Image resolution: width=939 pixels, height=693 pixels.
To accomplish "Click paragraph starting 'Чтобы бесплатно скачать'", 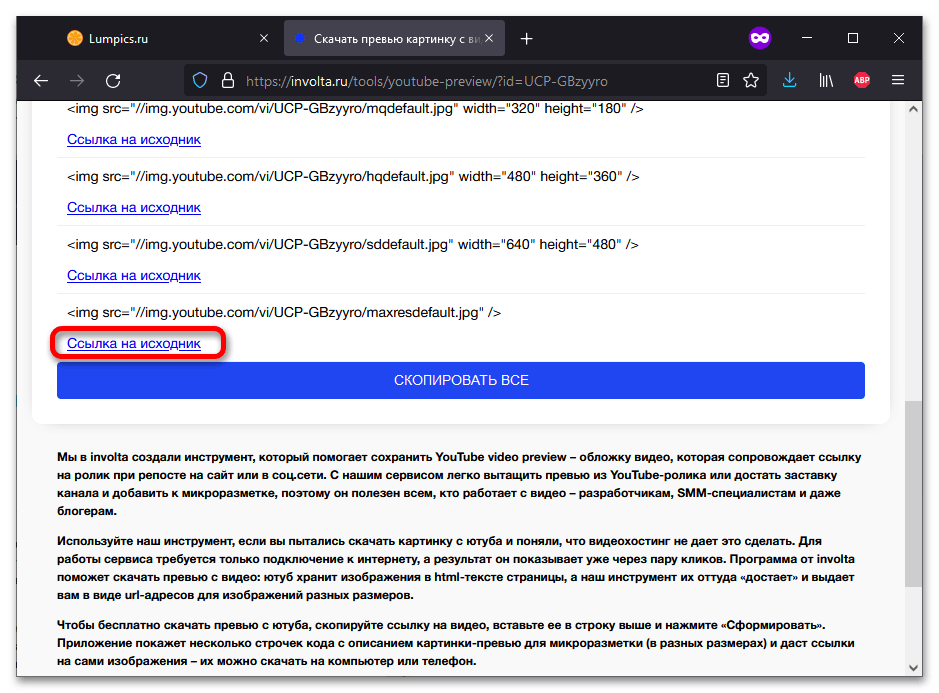I will coord(456,643).
